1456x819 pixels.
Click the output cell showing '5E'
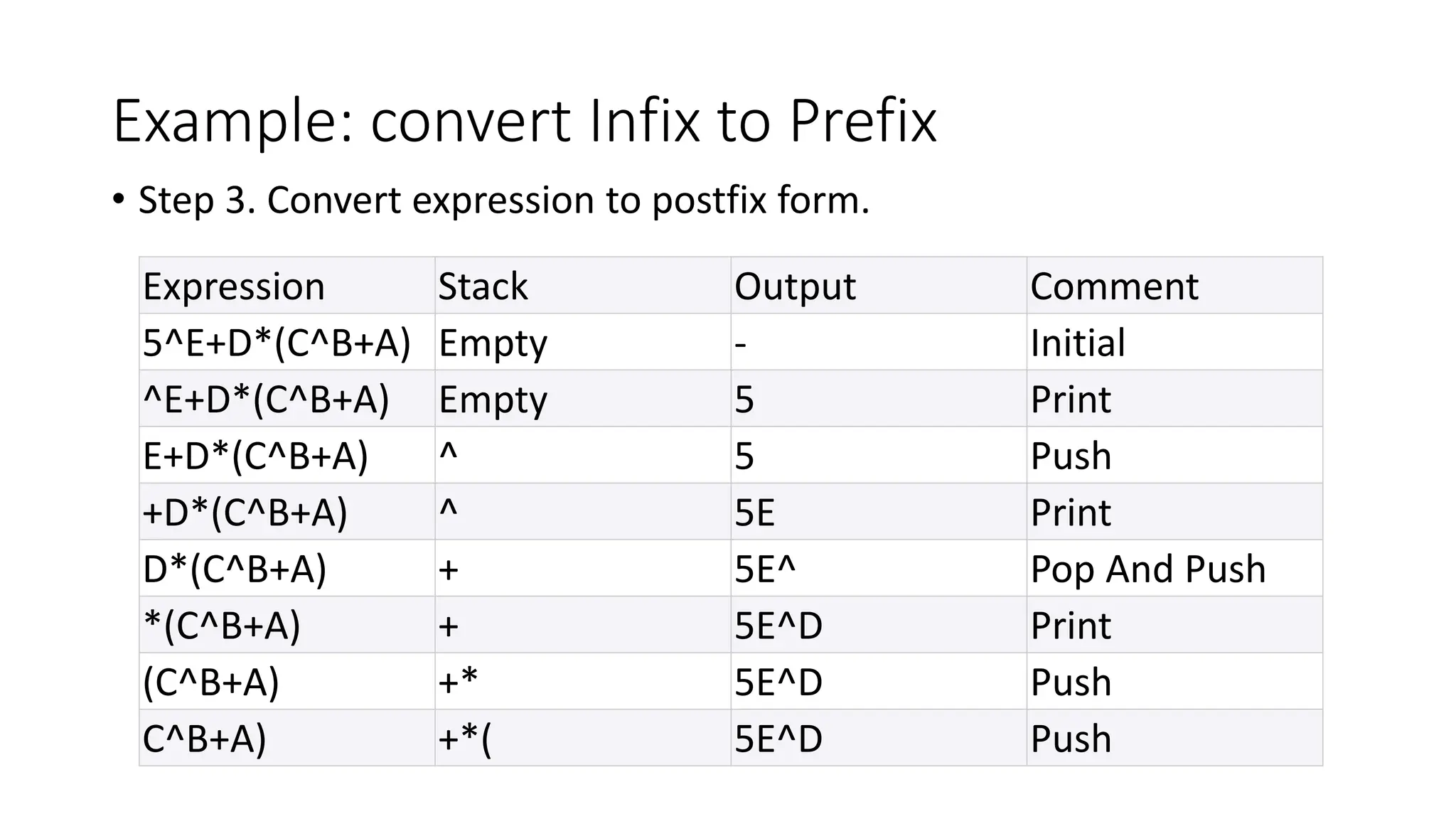coord(879,512)
